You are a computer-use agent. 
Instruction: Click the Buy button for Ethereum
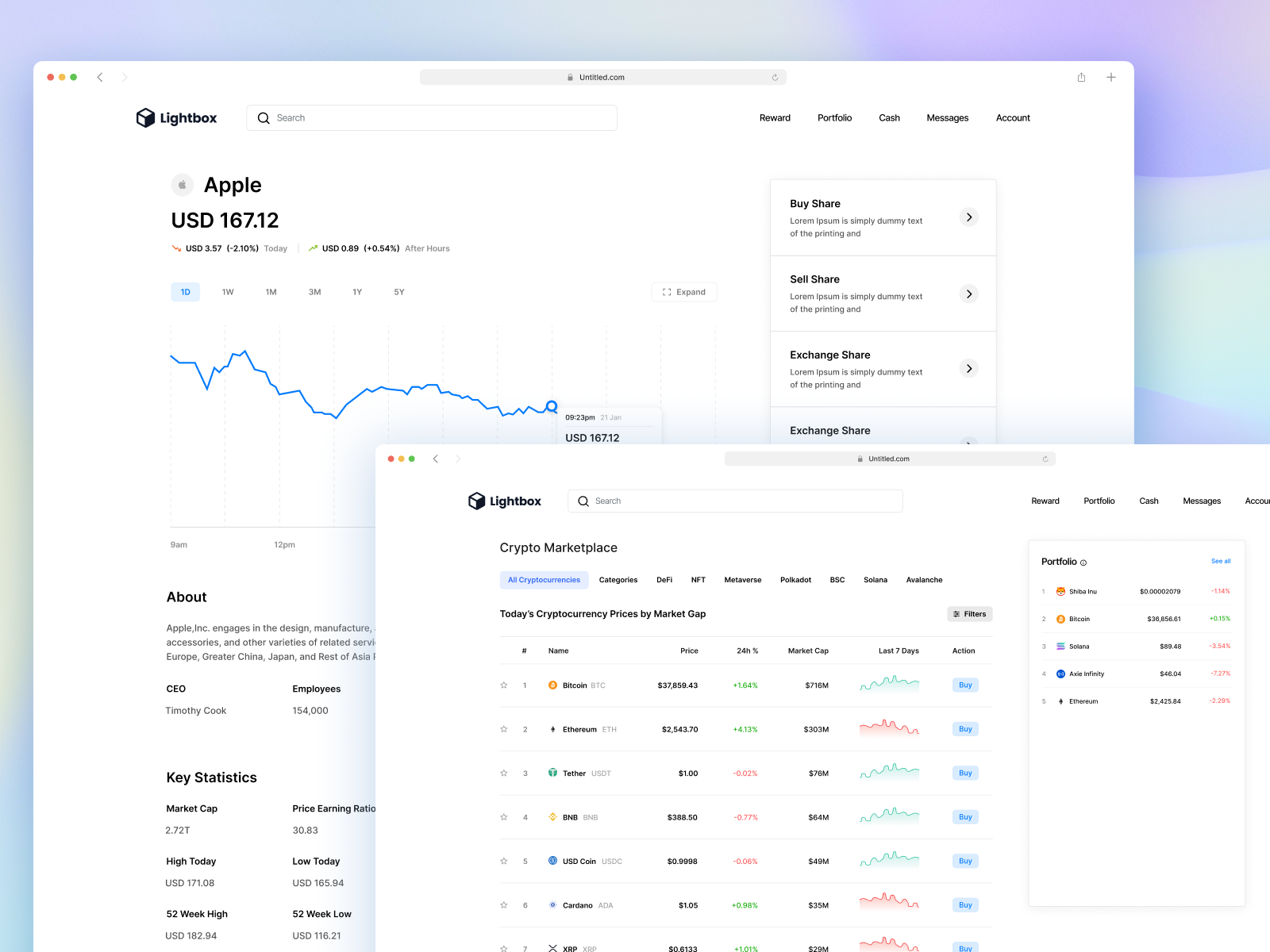[x=964, y=729]
